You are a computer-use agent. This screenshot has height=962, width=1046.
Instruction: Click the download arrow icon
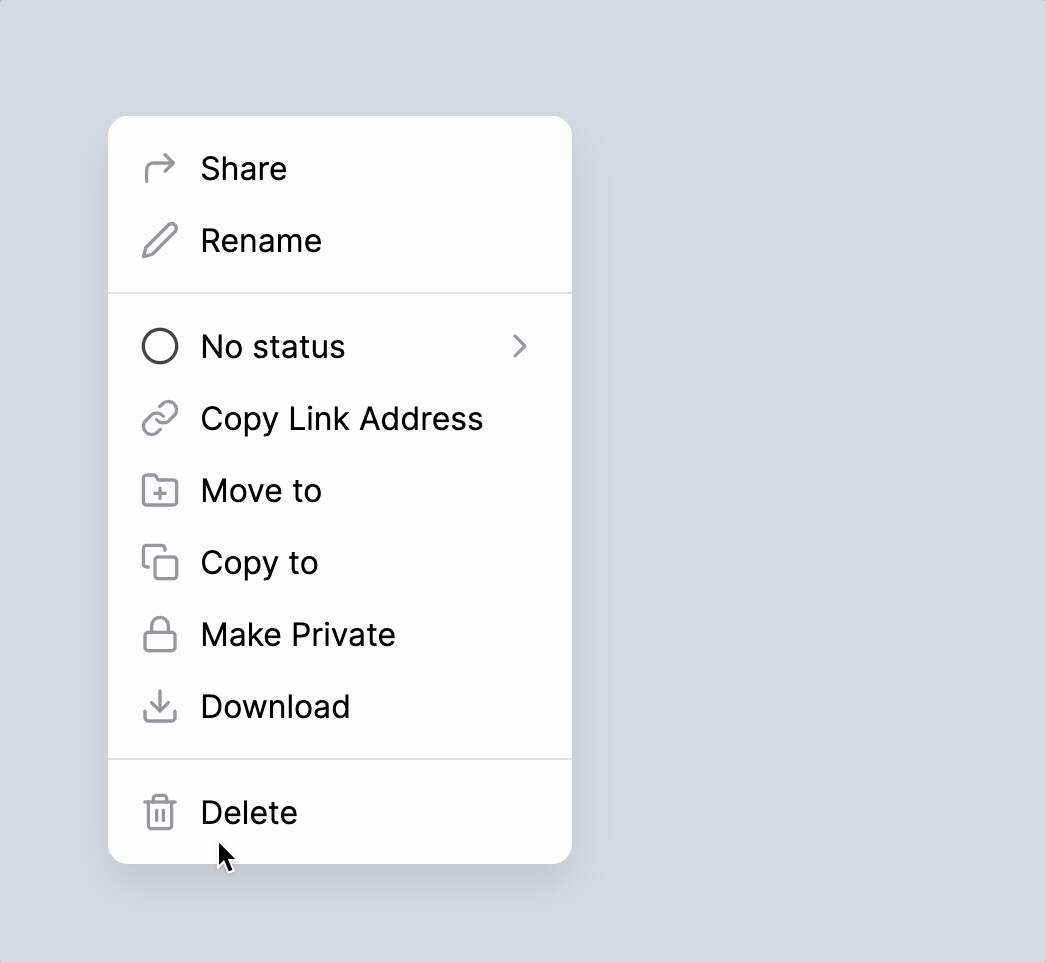pyautogui.click(x=159, y=706)
